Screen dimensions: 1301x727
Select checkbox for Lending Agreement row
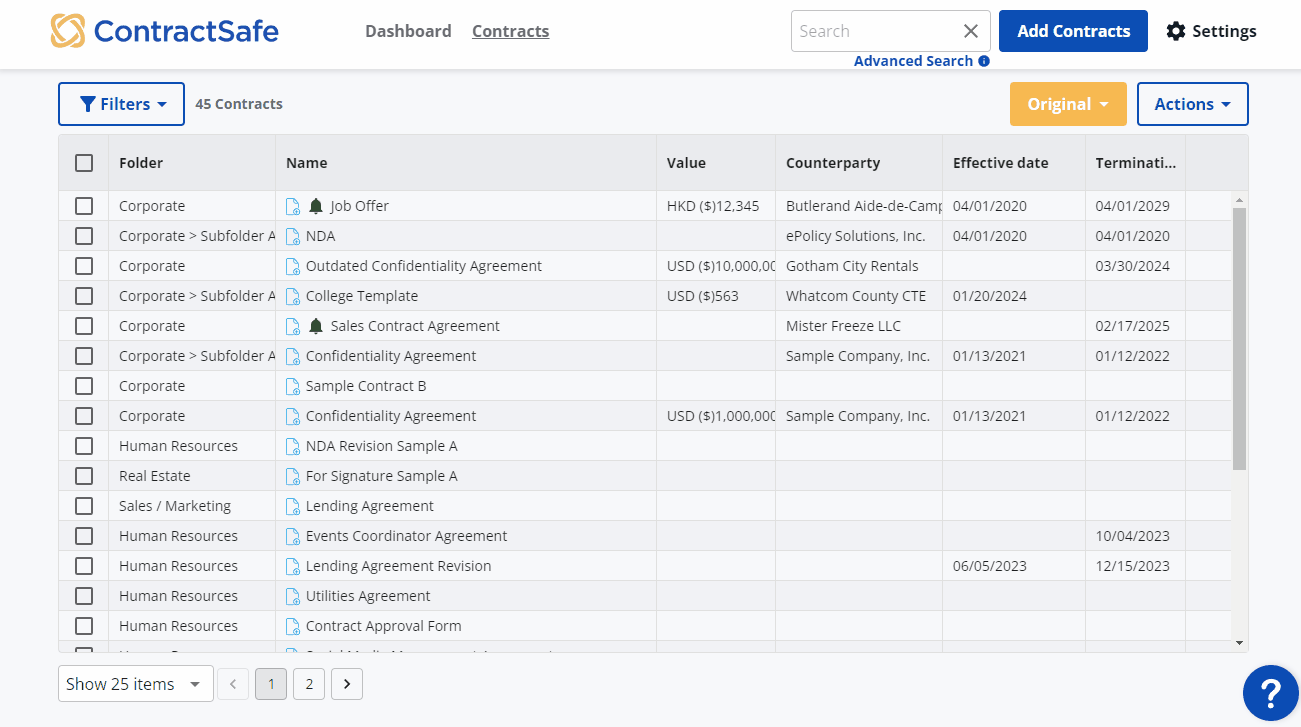click(x=84, y=506)
